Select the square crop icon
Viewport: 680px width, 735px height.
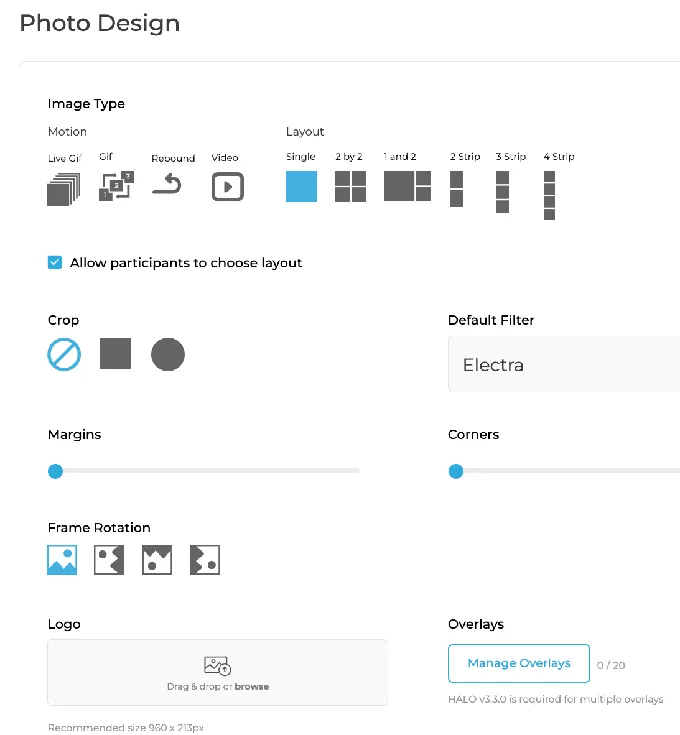click(x=115, y=353)
